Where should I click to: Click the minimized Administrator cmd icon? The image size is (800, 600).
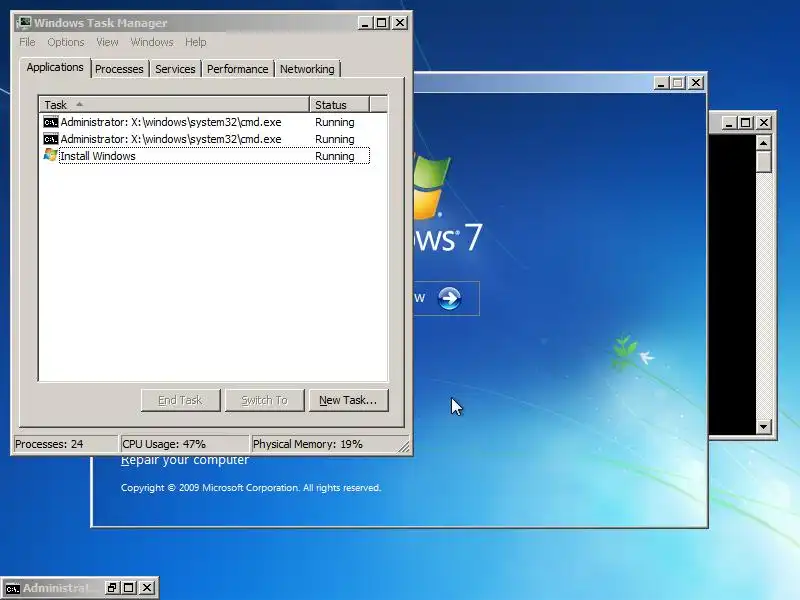12,588
